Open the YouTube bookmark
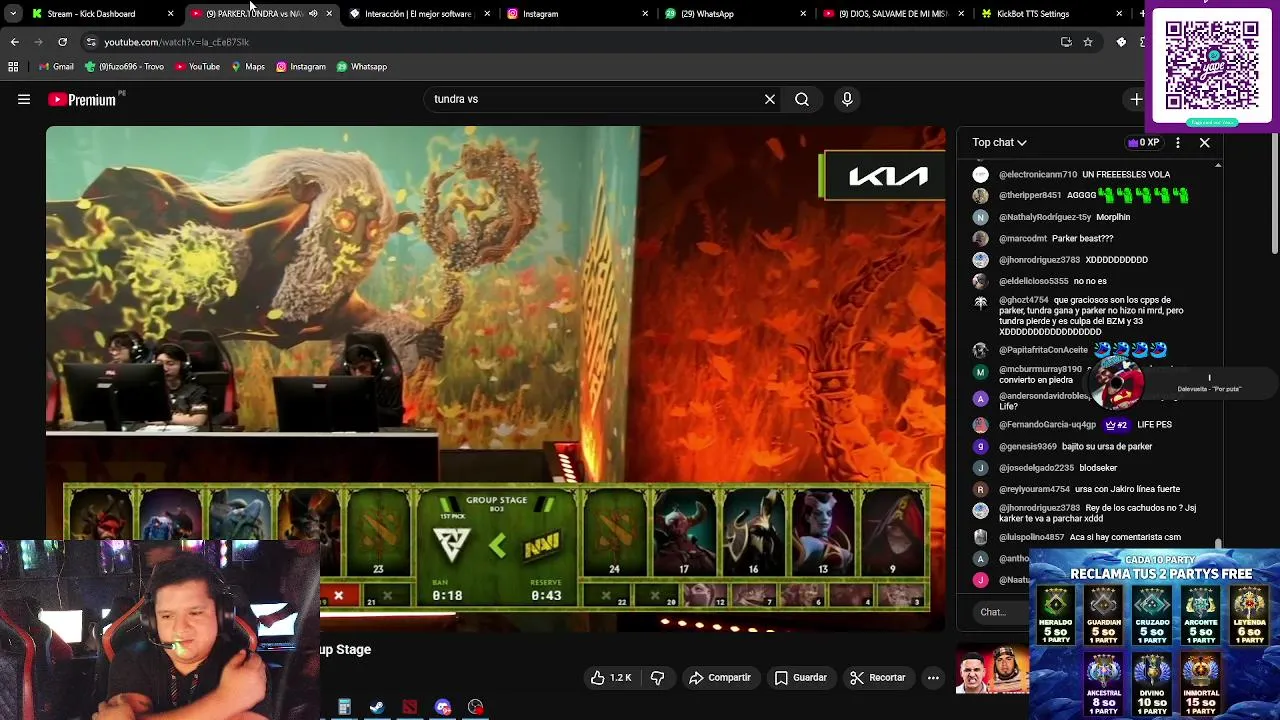 tap(197, 67)
